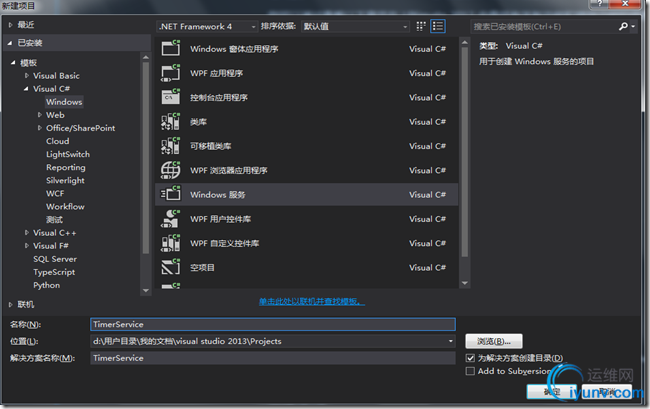Collapse the 已安装 section
This screenshot has width=650, height=409.
point(10,43)
